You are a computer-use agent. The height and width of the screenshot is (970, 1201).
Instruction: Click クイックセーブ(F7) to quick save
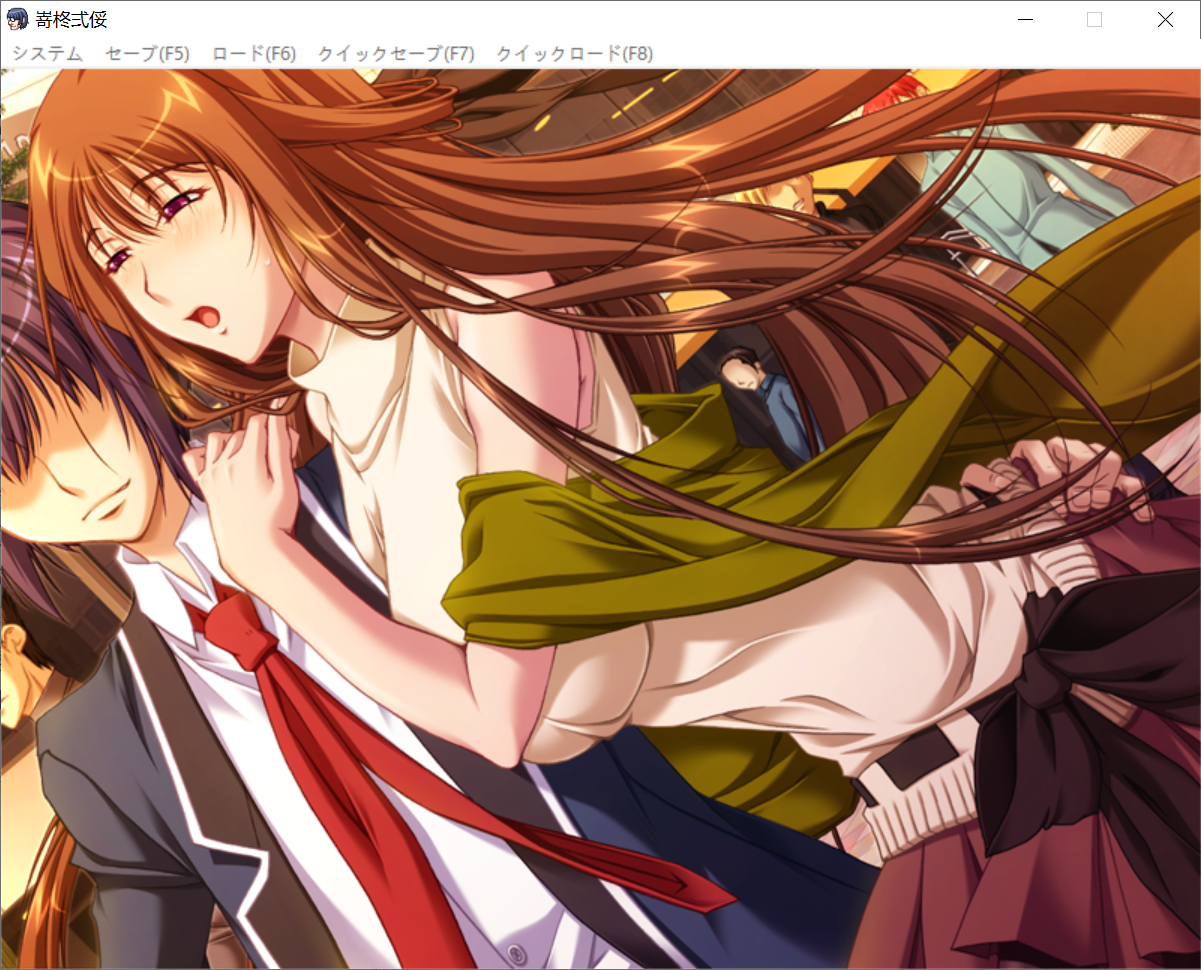click(x=396, y=54)
